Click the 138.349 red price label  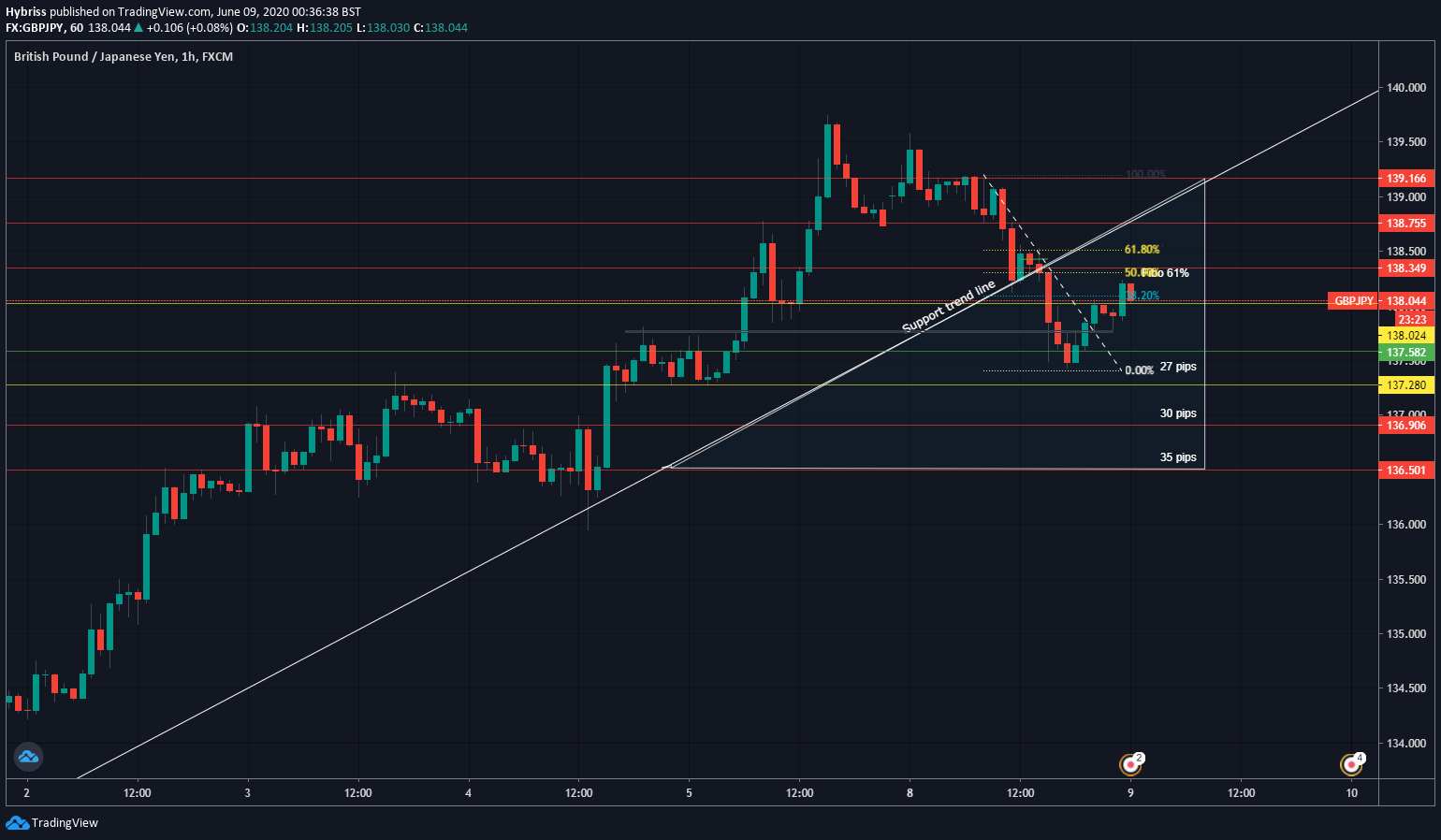pos(1406,268)
